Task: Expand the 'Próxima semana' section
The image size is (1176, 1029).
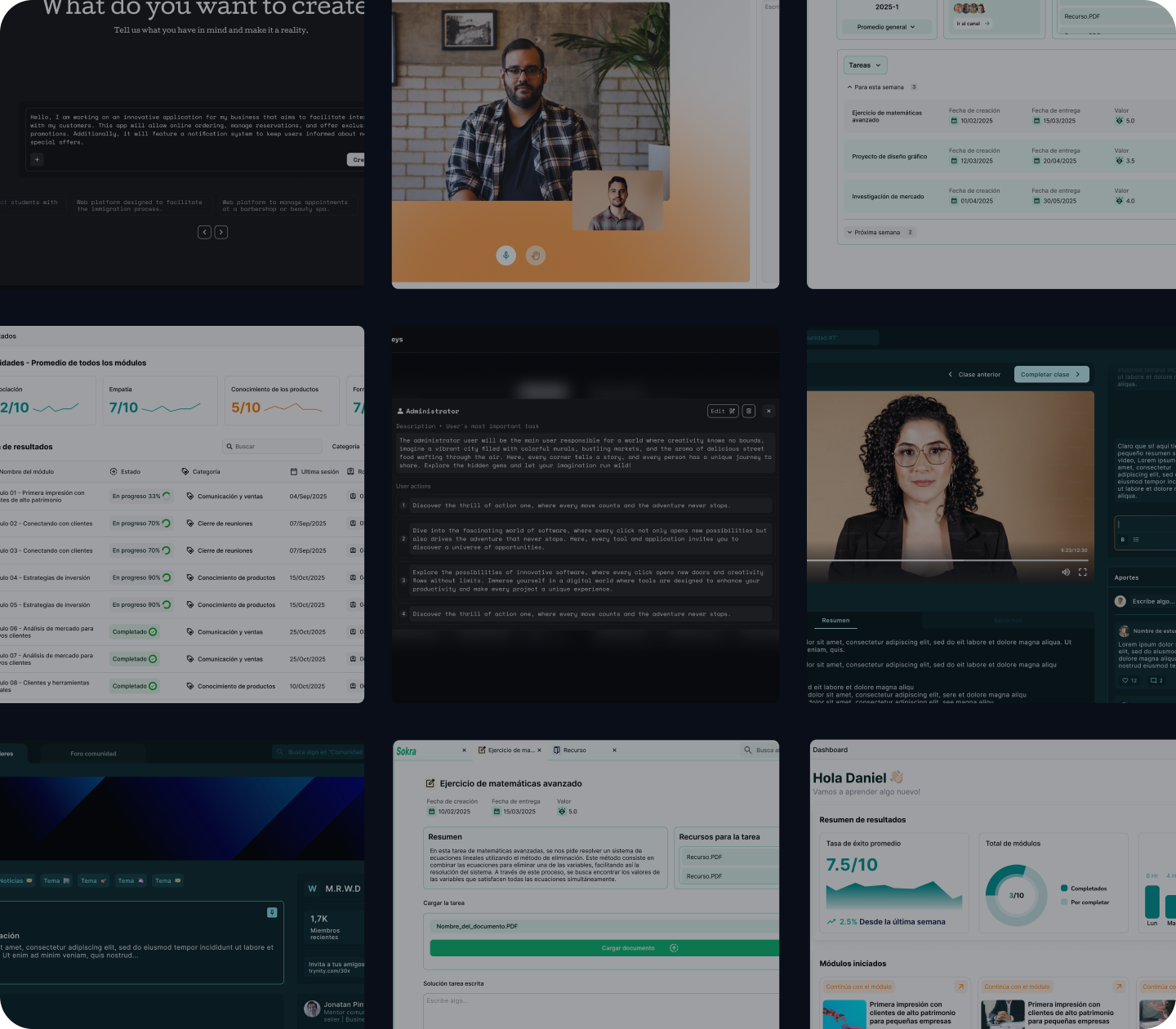Action: click(x=849, y=233)
